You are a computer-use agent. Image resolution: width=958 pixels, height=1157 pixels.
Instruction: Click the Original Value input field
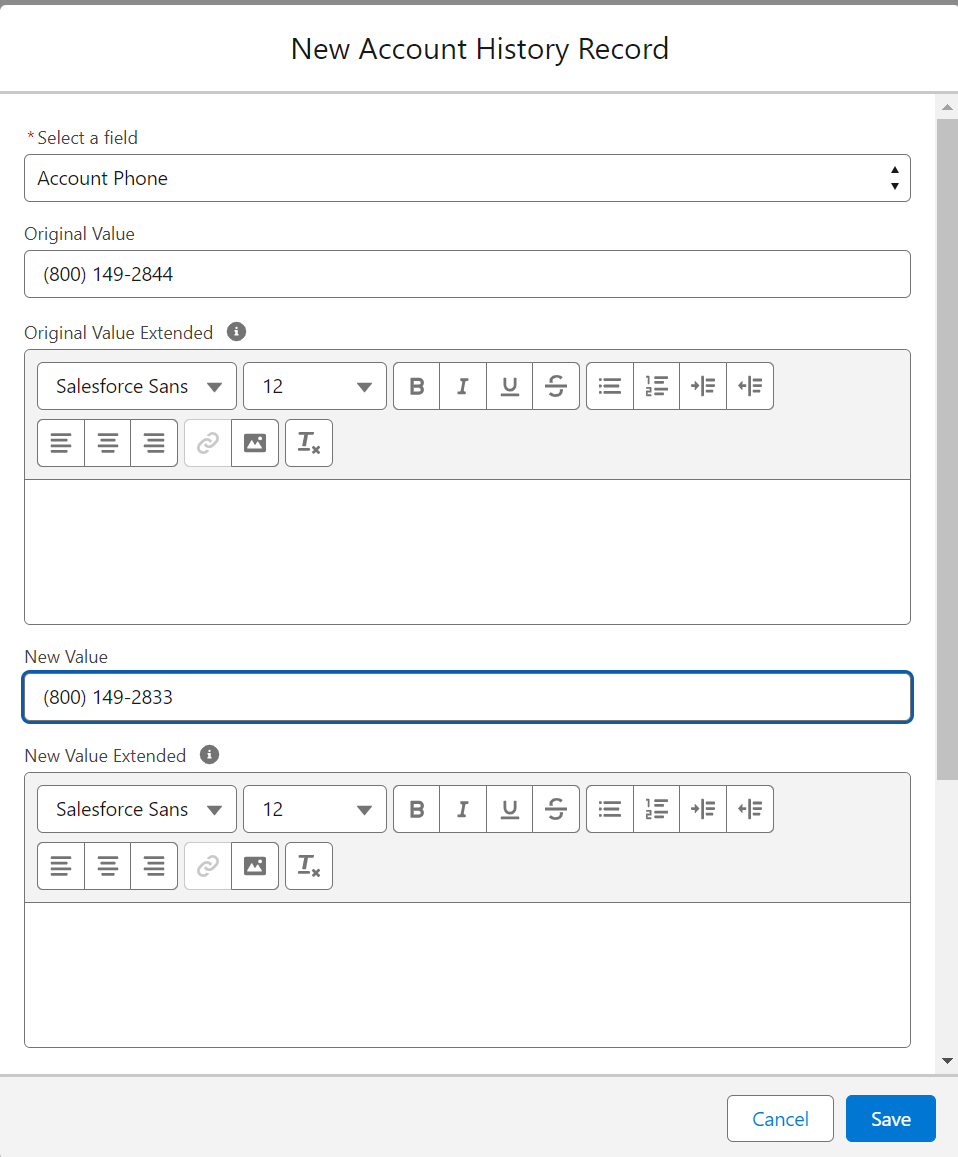coord(467,274)
